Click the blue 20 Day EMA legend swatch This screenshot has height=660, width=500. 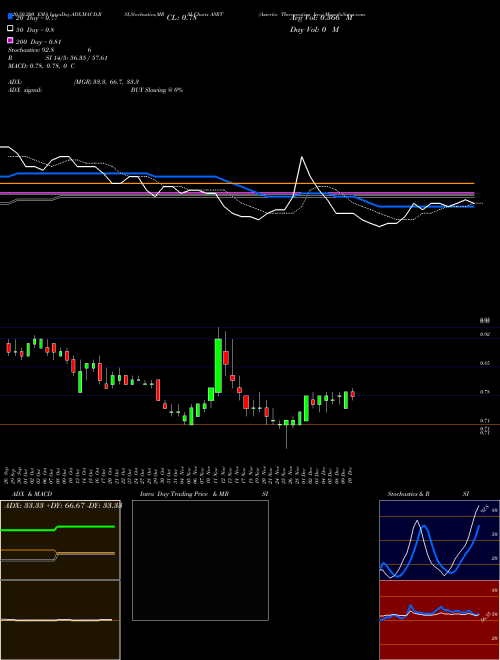[10, 17]
